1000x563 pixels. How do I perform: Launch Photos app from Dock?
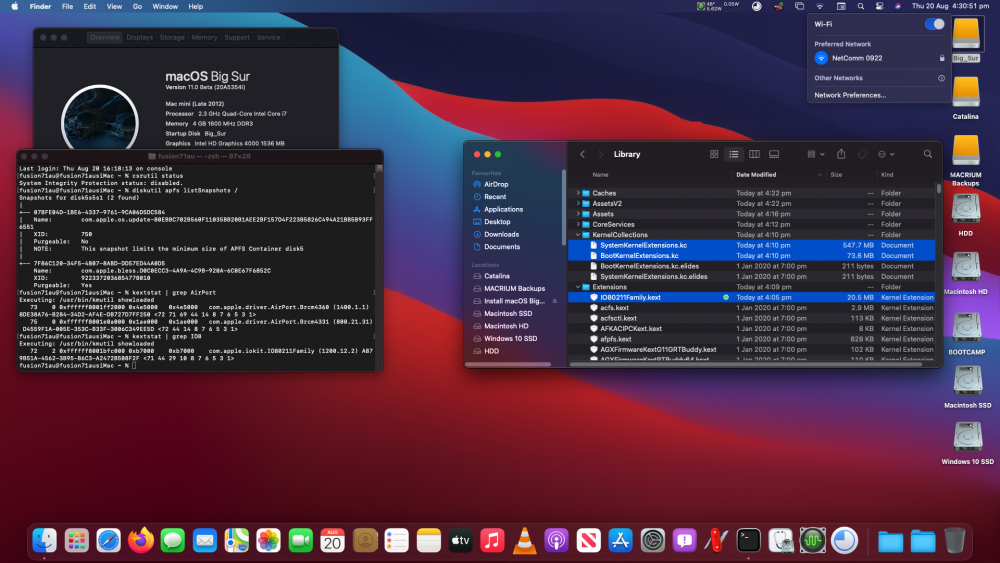[268, 541]
